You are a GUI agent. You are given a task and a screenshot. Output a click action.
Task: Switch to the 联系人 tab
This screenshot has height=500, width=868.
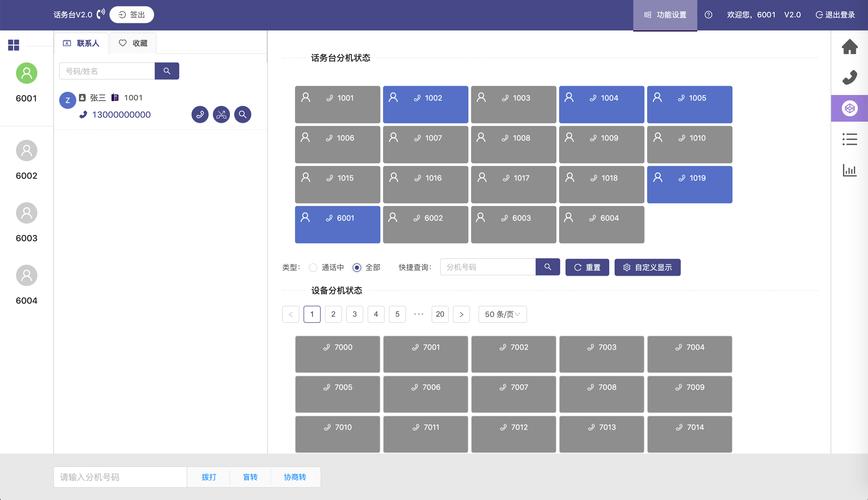tap(81, 43)
